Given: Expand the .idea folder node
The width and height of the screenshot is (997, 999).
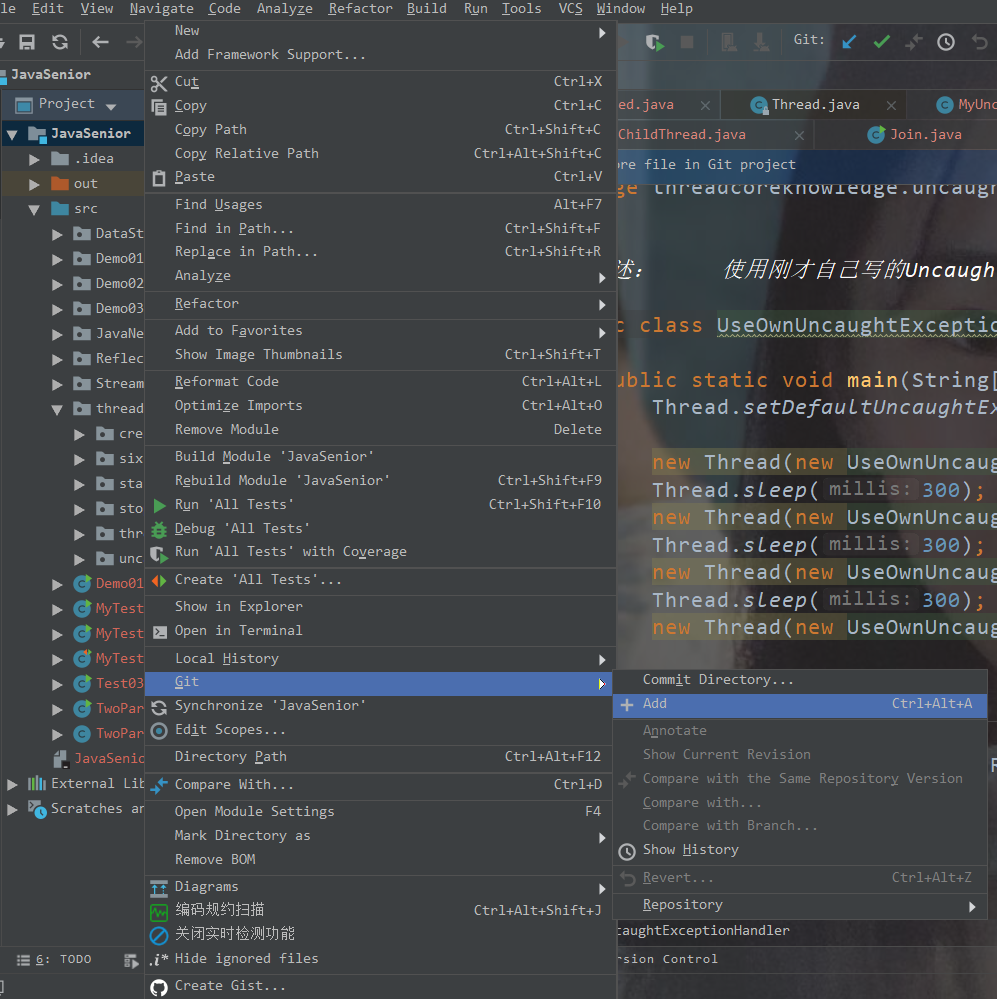Looking at the screenshot, I should pos(34,159).
